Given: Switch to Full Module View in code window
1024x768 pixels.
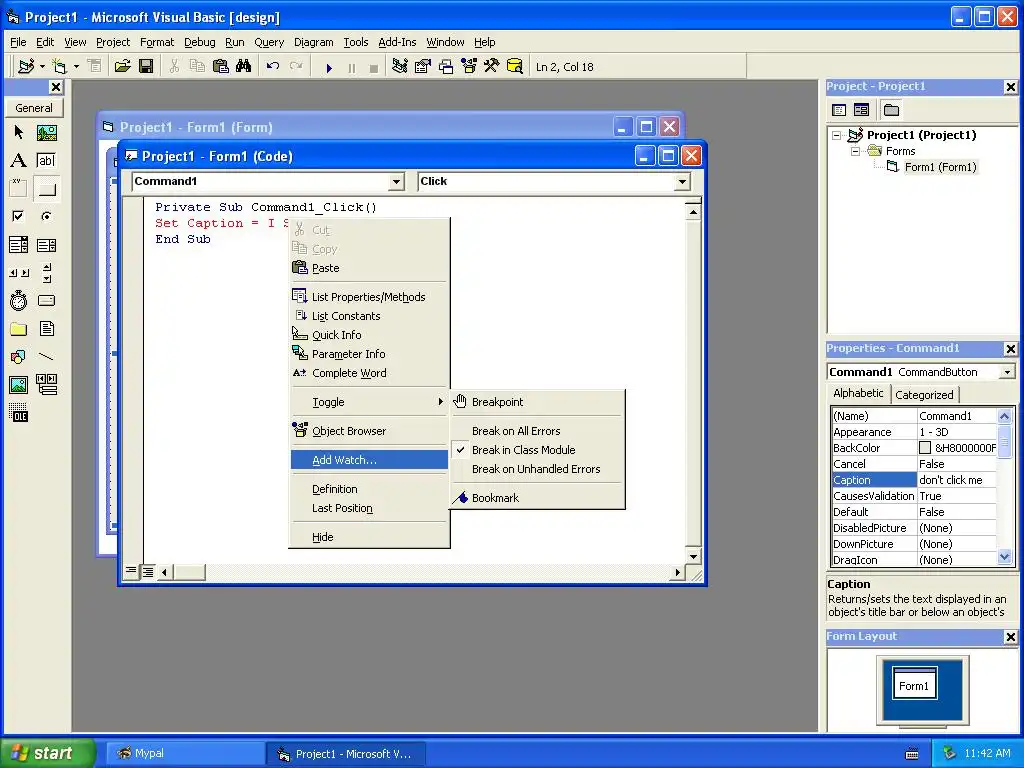Looking at the screenshot, I should click(x=148, y=571).
